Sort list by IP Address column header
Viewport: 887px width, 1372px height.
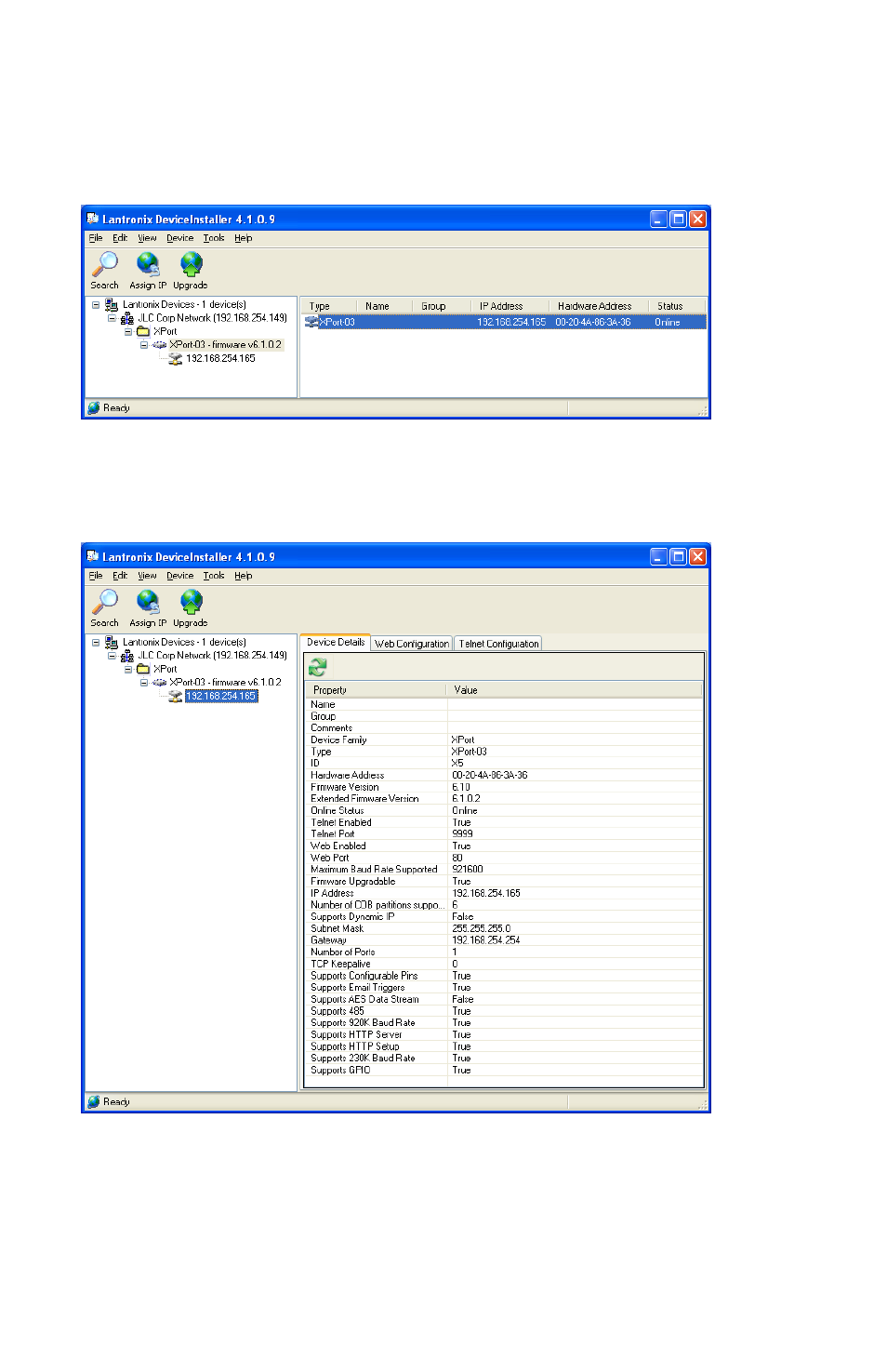pyautogui.click(x=510, y=306)
